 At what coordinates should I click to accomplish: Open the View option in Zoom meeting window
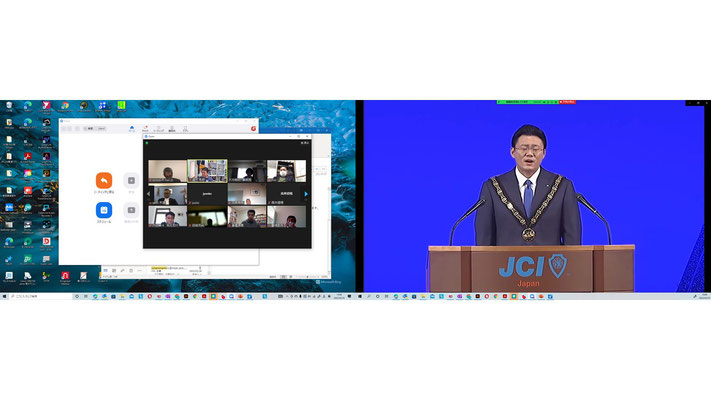(305, 143)
